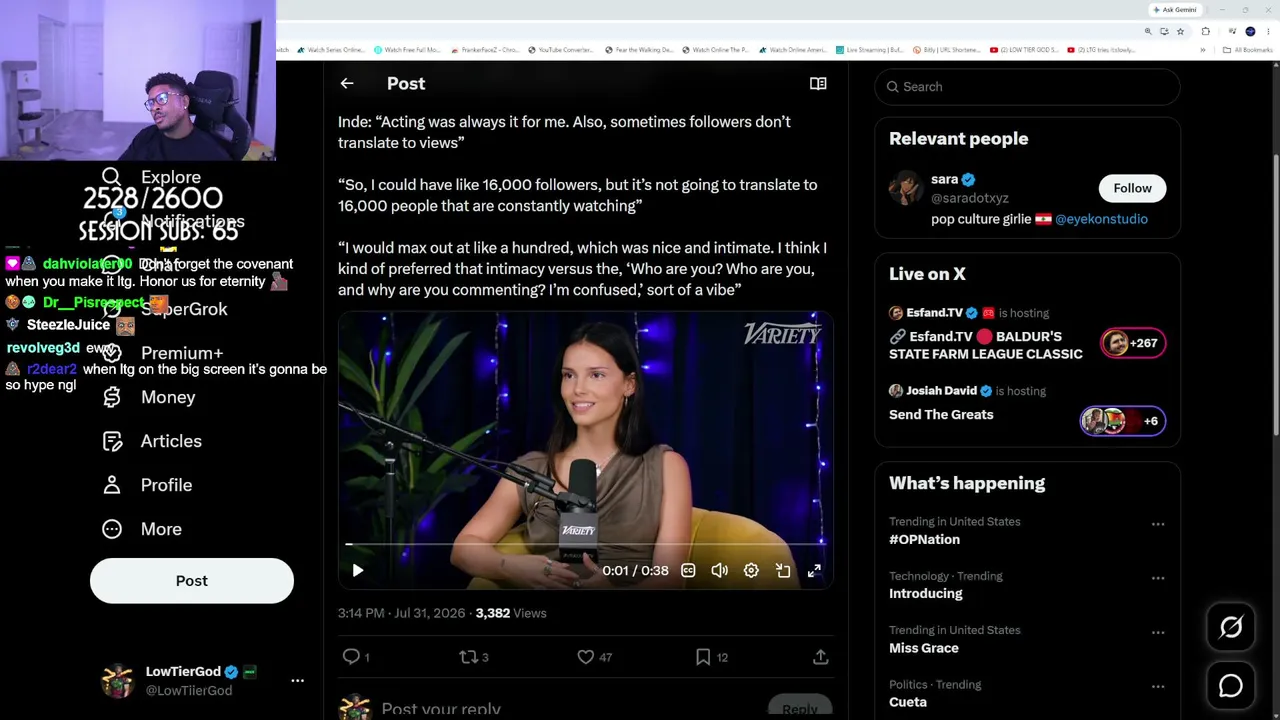Seek along the video progress bar

point(585,544)
